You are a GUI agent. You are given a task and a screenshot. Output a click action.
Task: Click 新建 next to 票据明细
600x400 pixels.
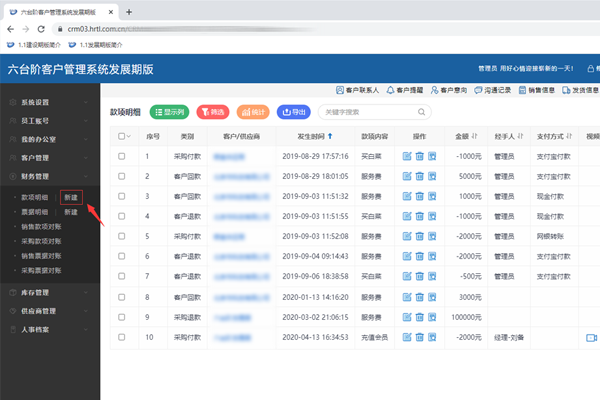point(71,212)
